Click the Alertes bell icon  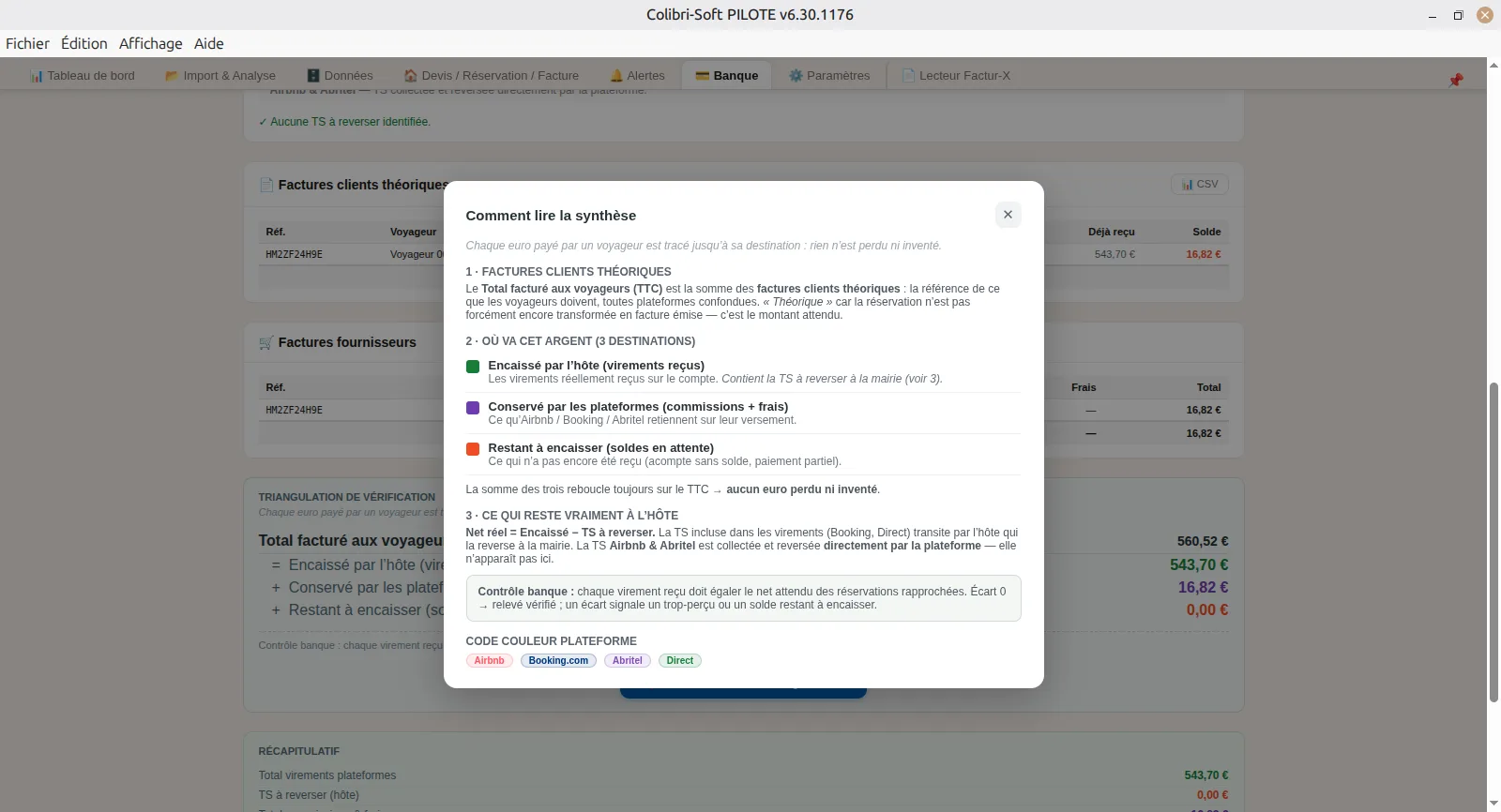tap(616, 76)
